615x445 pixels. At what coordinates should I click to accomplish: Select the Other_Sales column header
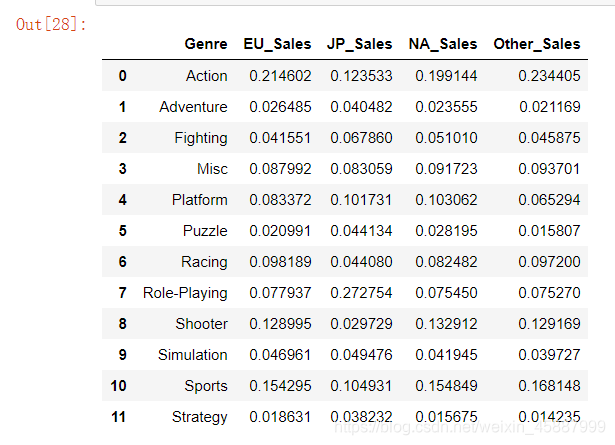click(536, 44)
